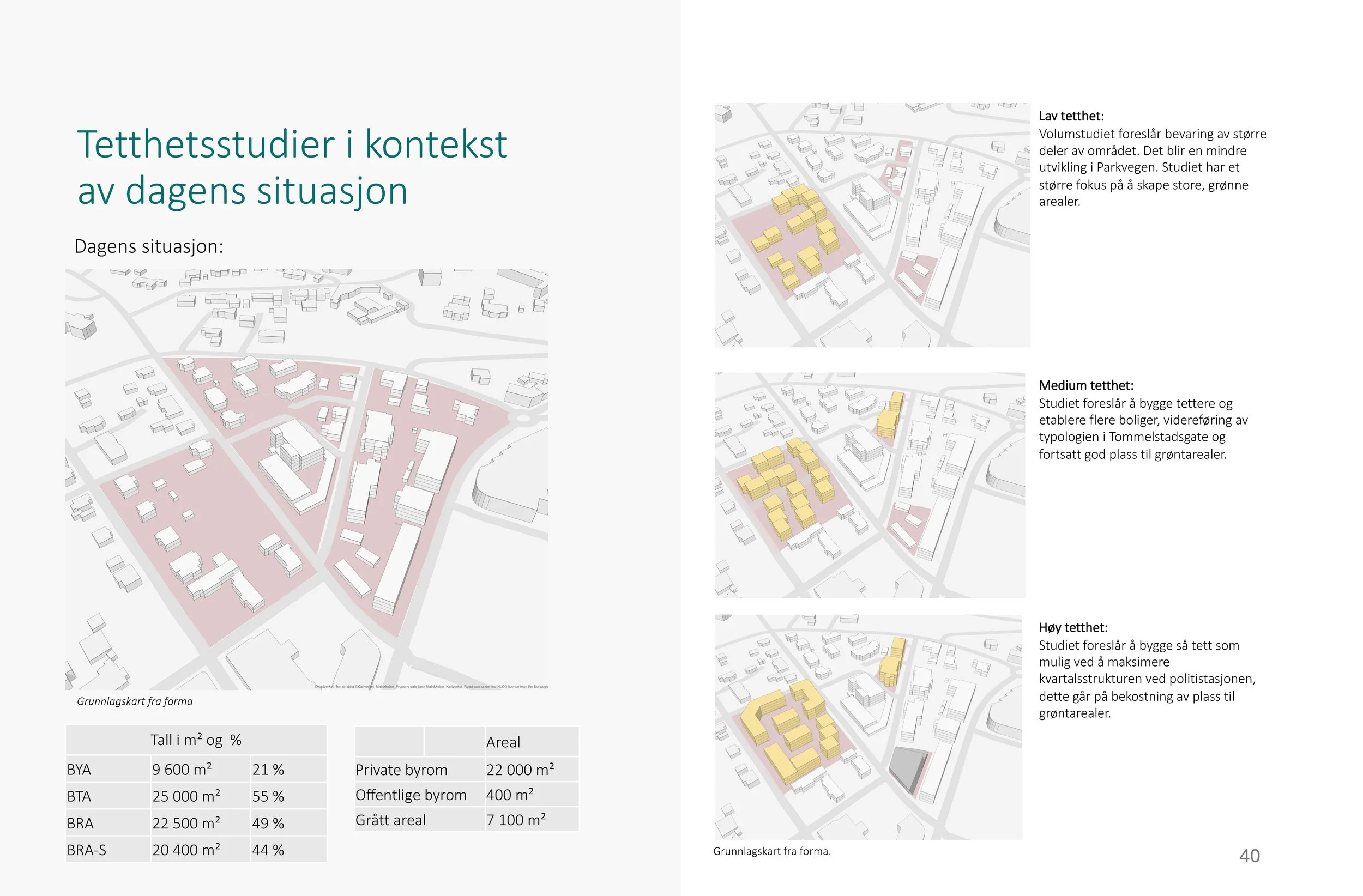The image size is (1363, 896).
Task: Select the 'Grått areal' row label
Action: (390, 820)
